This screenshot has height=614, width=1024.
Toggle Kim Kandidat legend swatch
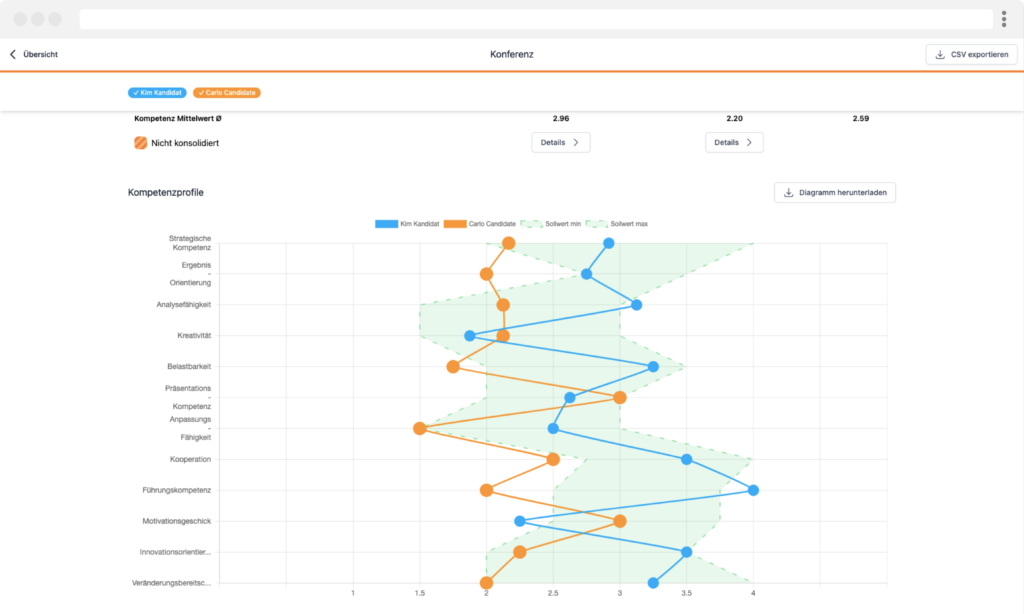[x=387, y=224]
